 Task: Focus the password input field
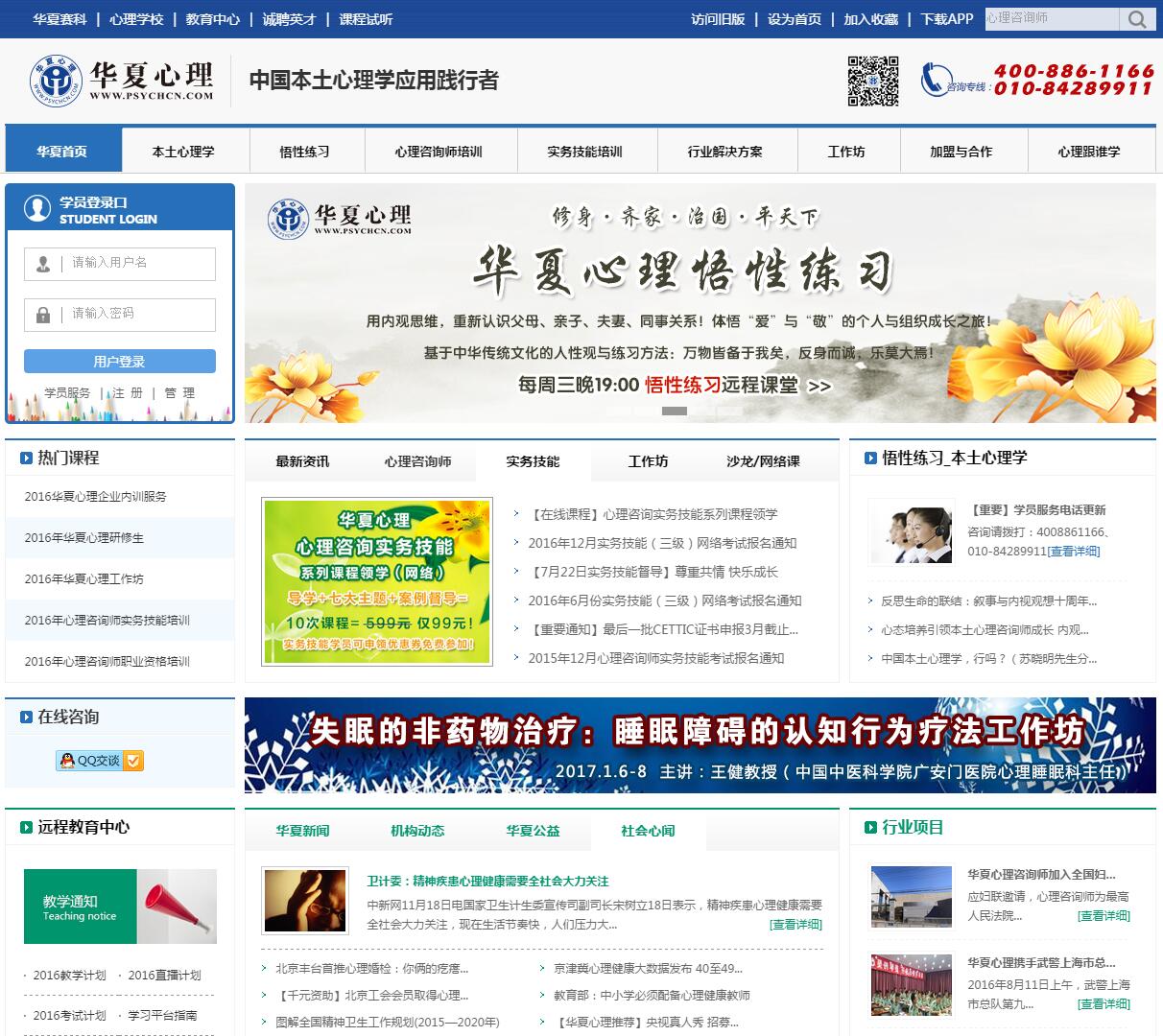tap(120, 315)
